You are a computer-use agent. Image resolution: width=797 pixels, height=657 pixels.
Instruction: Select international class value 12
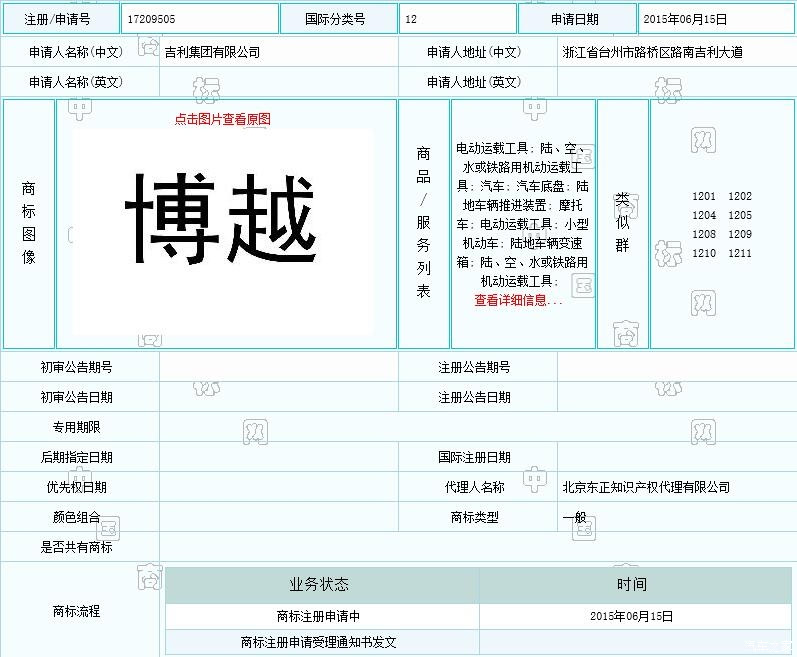point(411,19)
